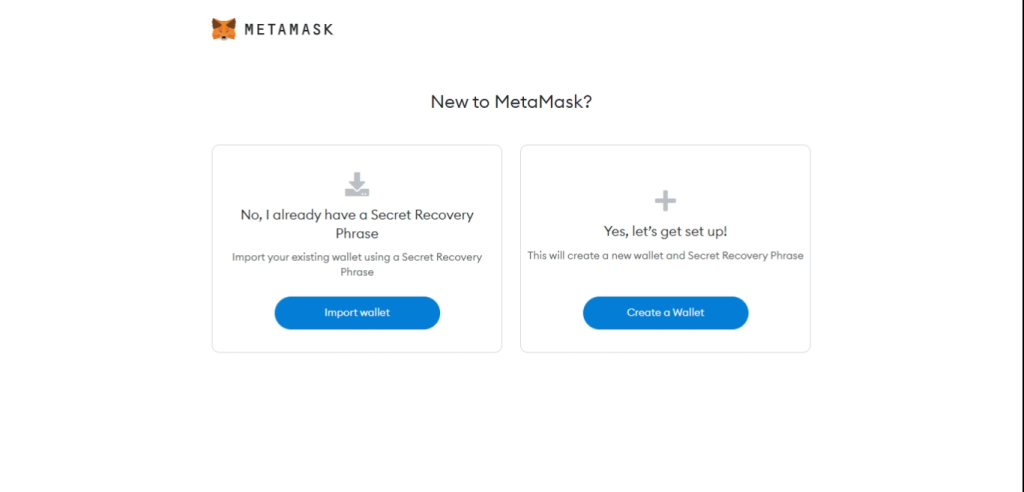Click final word "Phrase" of import description

click(357, 272)
